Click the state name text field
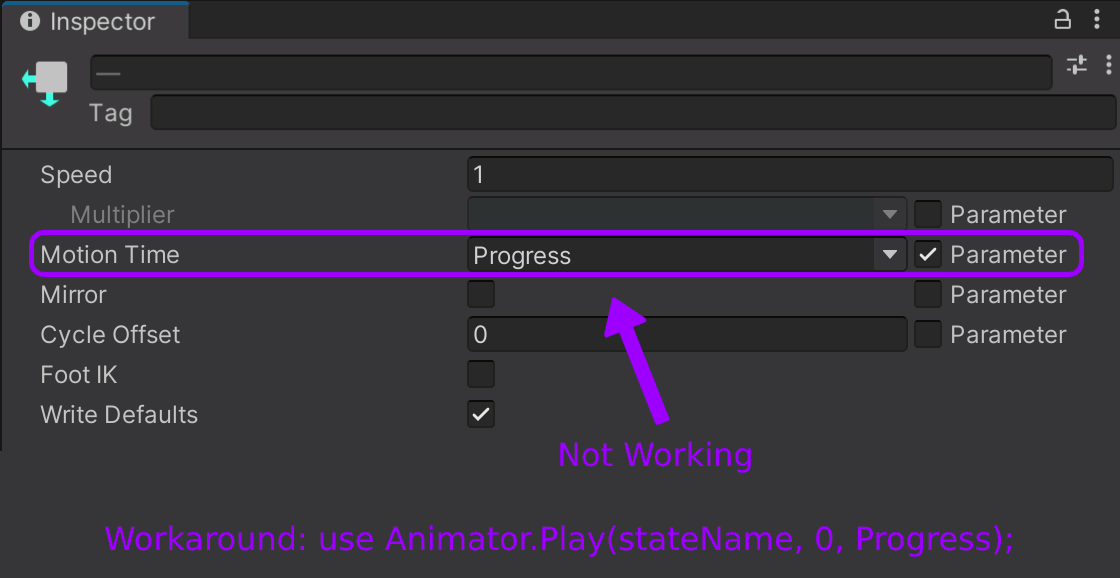The height and width of the screenshot is (578, 1120). [x=570, y=73]
